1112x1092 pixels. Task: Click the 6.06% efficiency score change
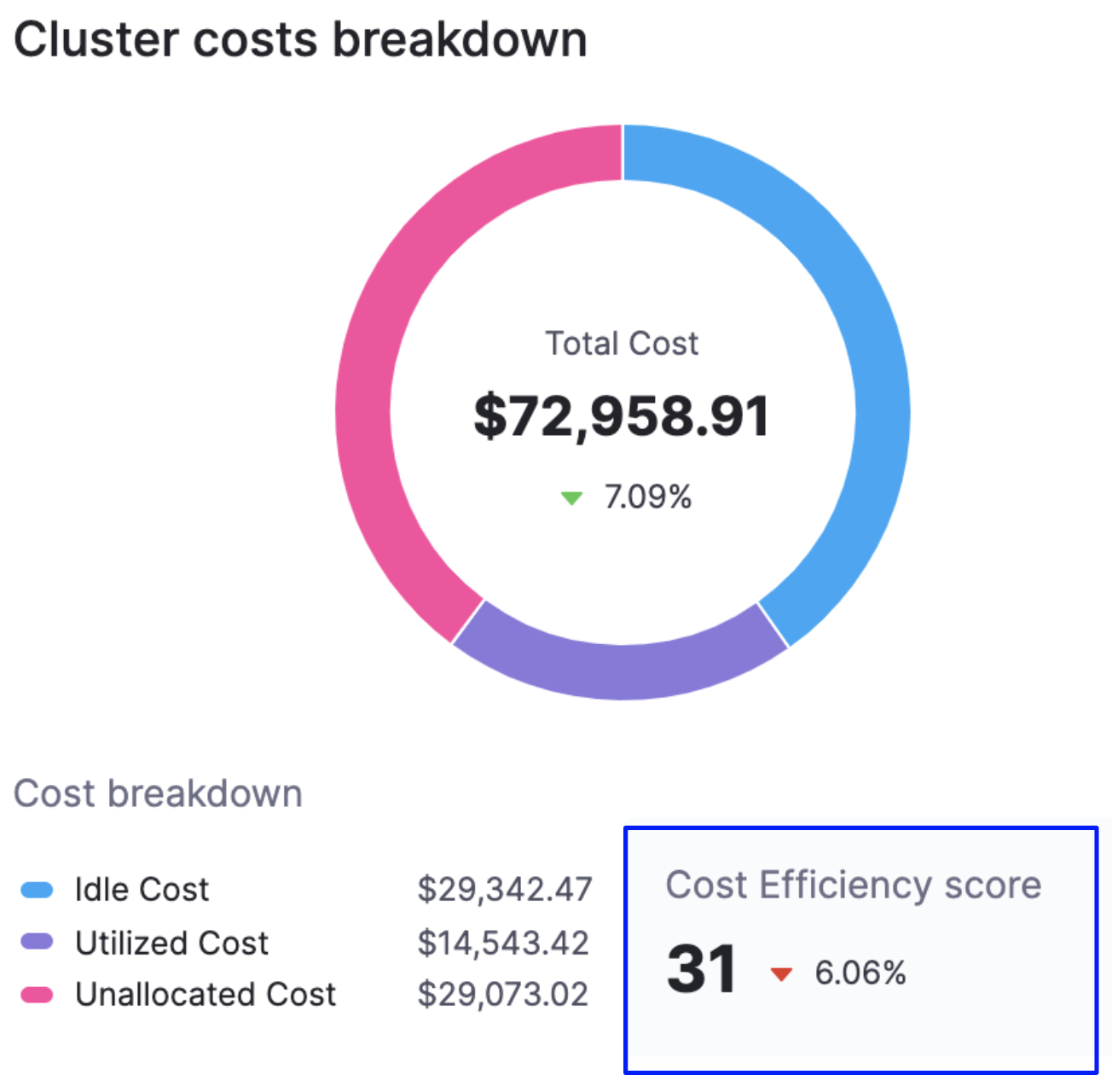pos(860,973)
